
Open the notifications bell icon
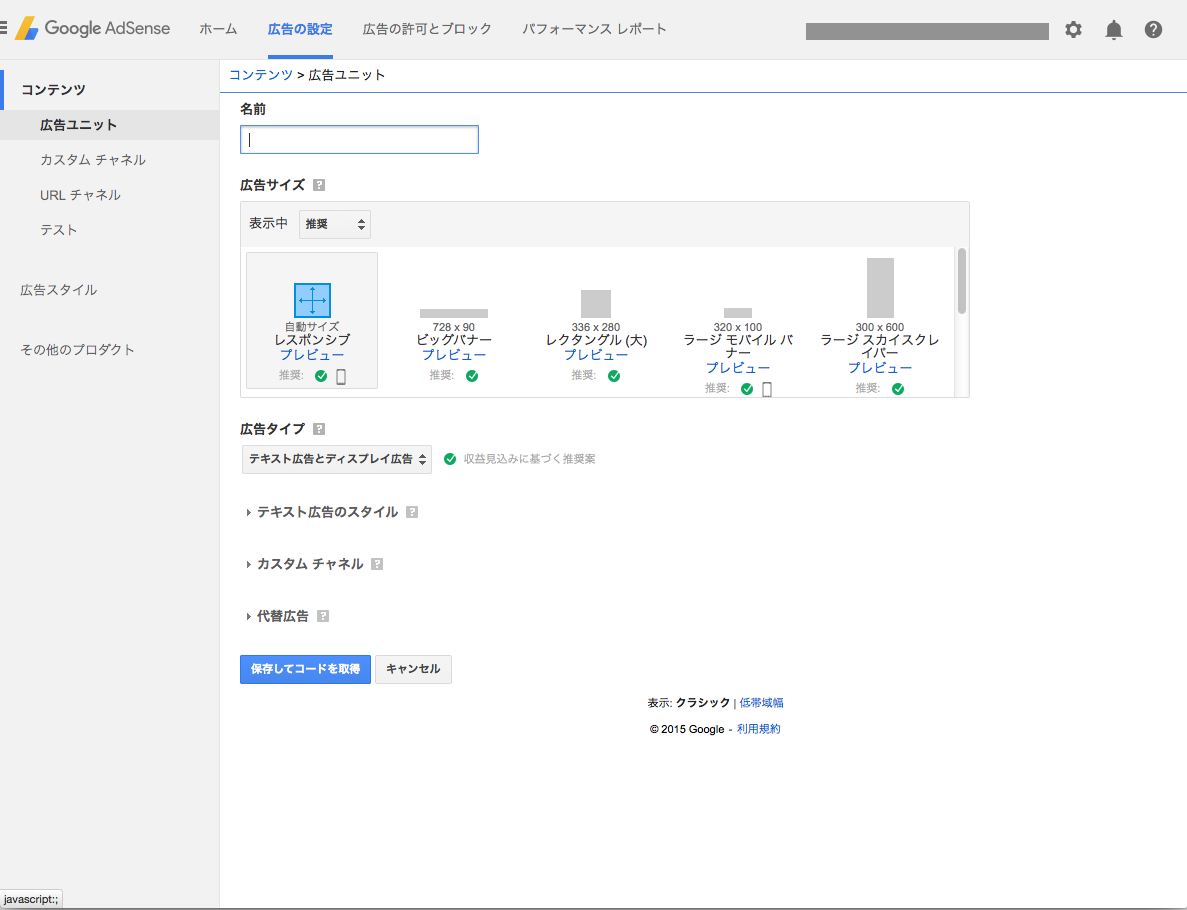1113,30
